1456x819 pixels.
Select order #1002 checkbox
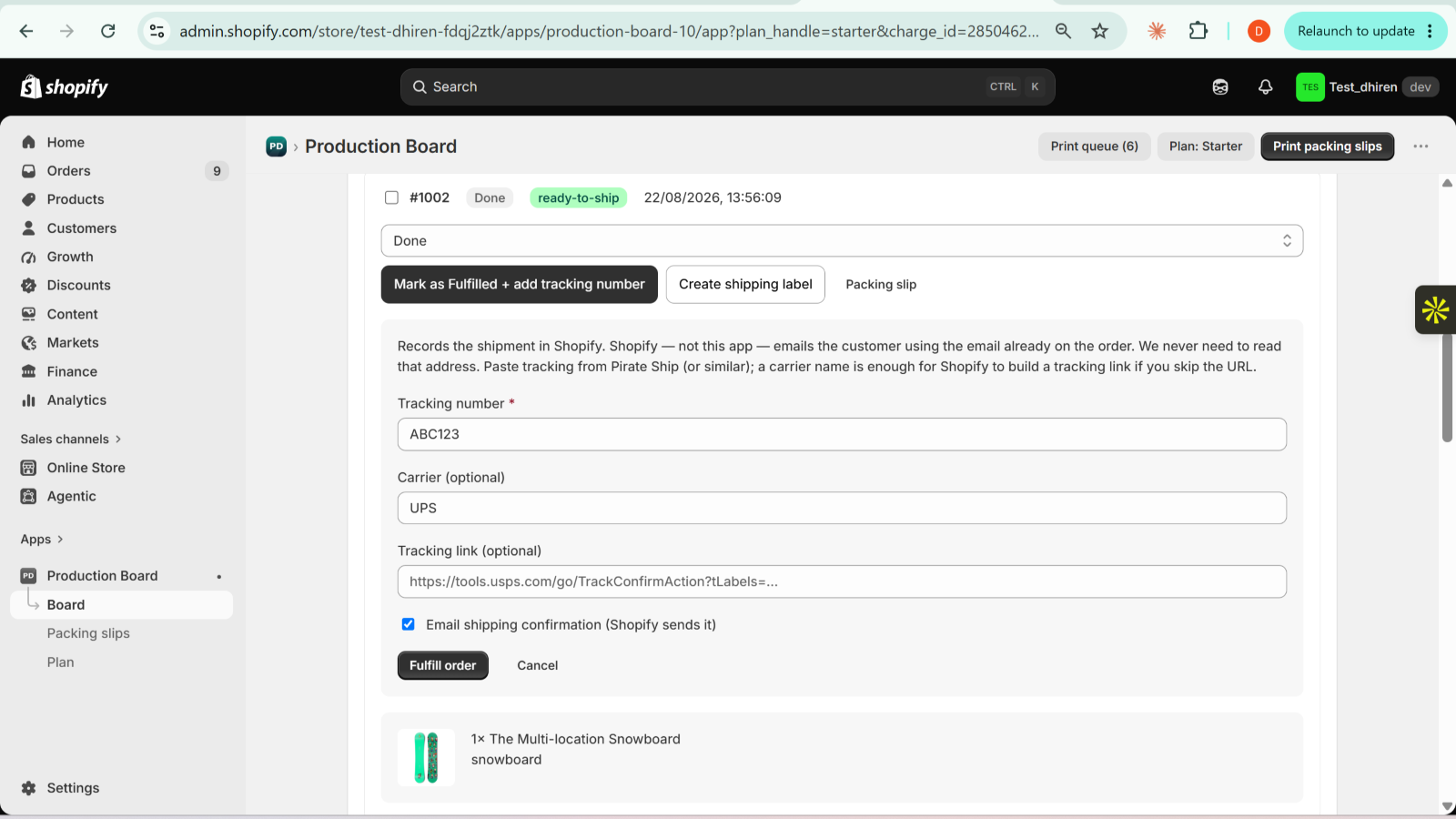(x=392, y=197)
